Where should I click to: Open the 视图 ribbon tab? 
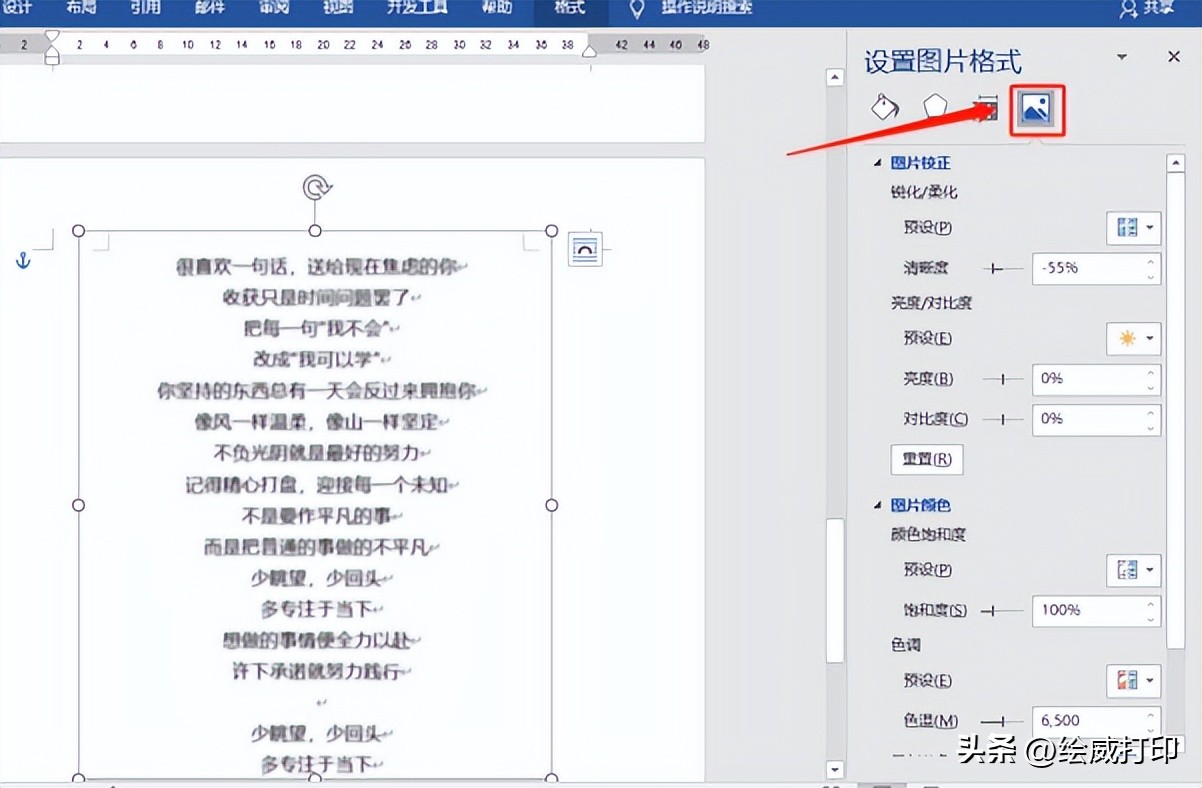(336, 9)
